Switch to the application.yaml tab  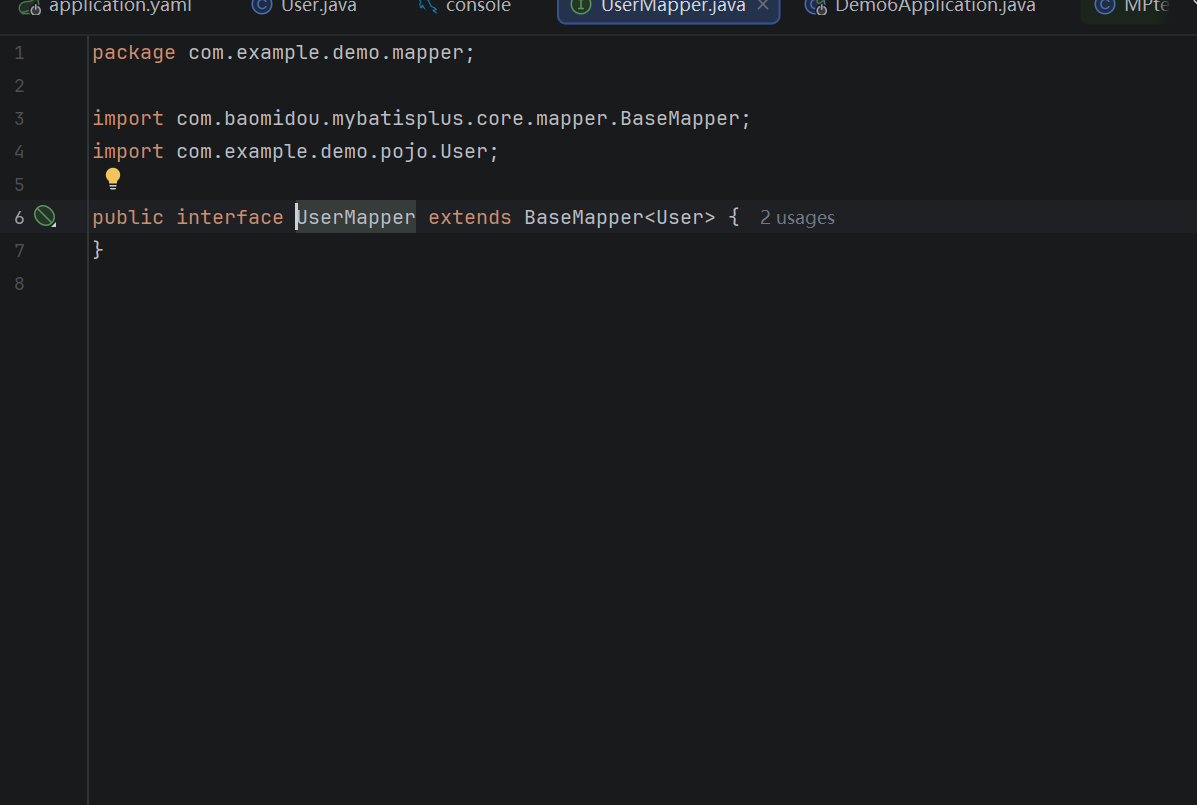[x=105, y=7]
